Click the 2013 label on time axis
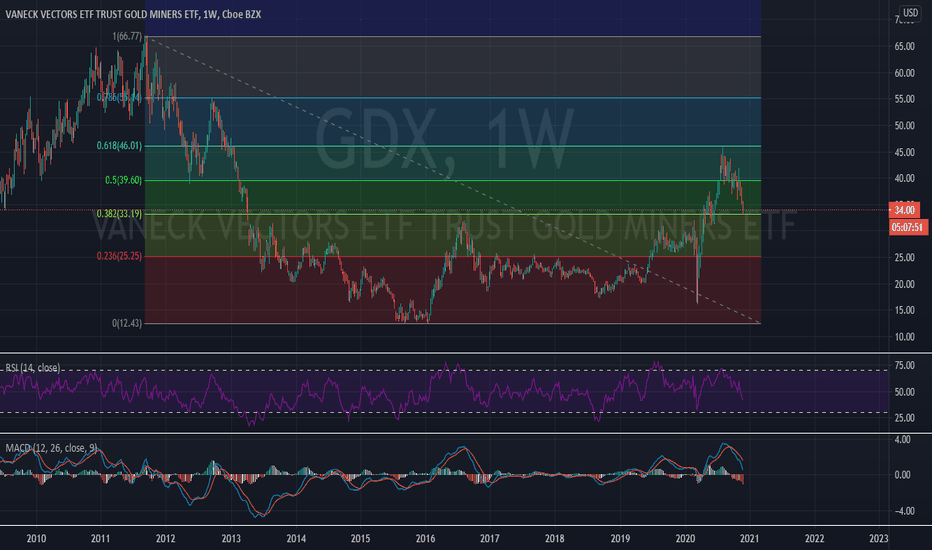Image resolution: width=932 pixels, height=550 pixels. pyautogui.click(x=231, y=539)
